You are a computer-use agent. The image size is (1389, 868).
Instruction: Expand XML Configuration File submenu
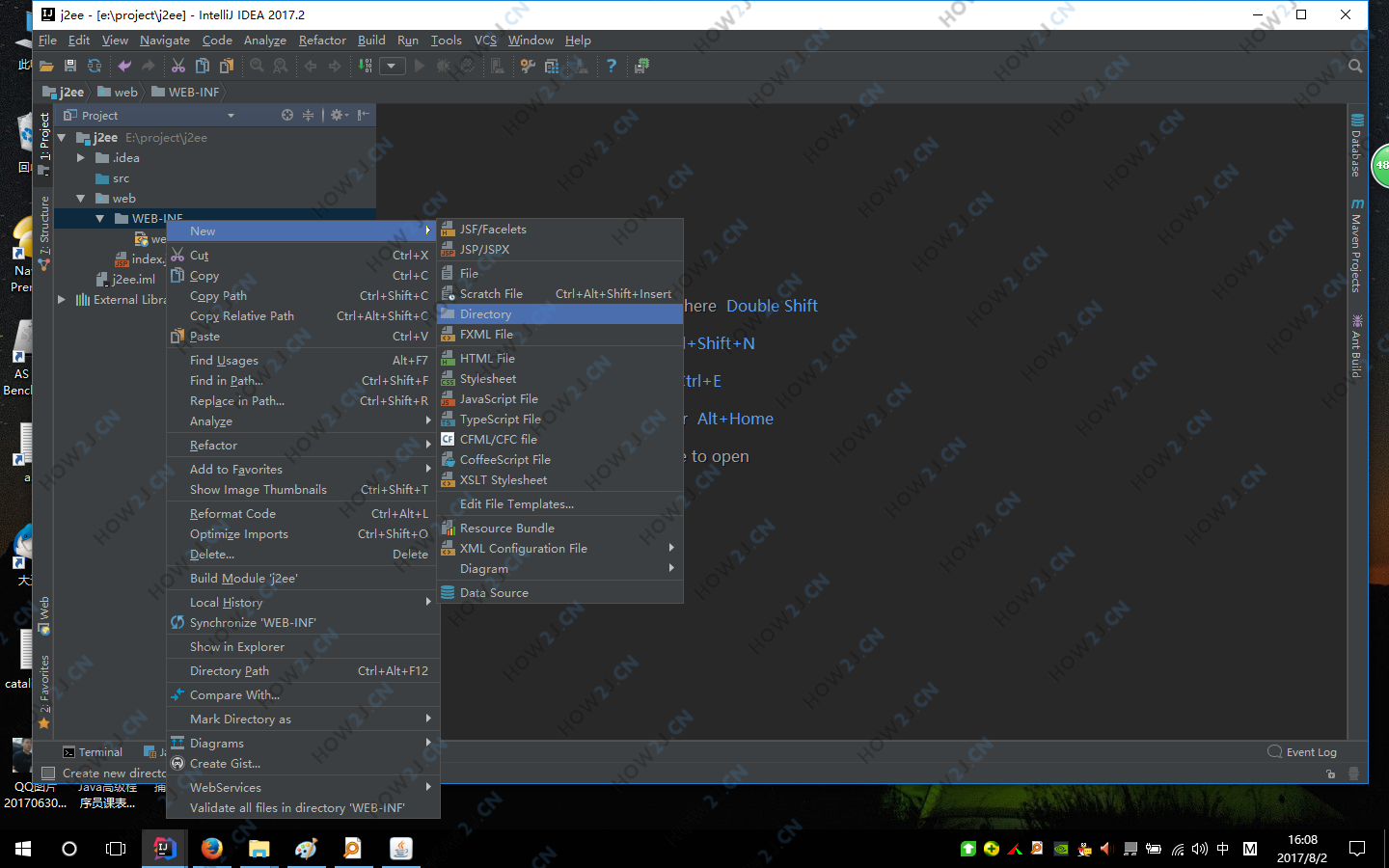coord(560,549)
